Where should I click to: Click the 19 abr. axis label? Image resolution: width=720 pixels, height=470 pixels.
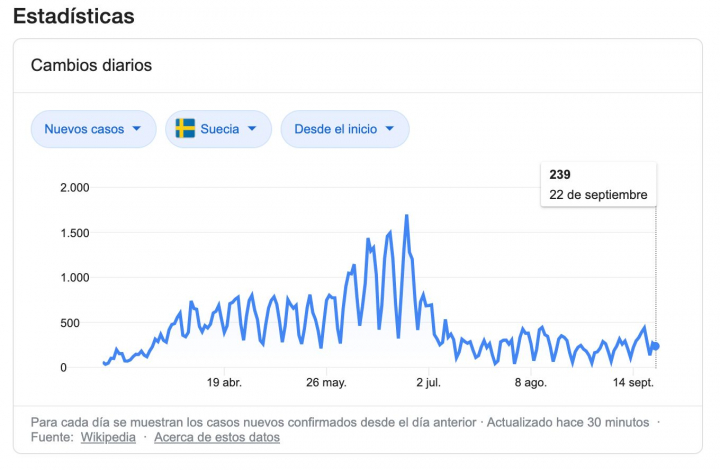click(x=224, y=383)
